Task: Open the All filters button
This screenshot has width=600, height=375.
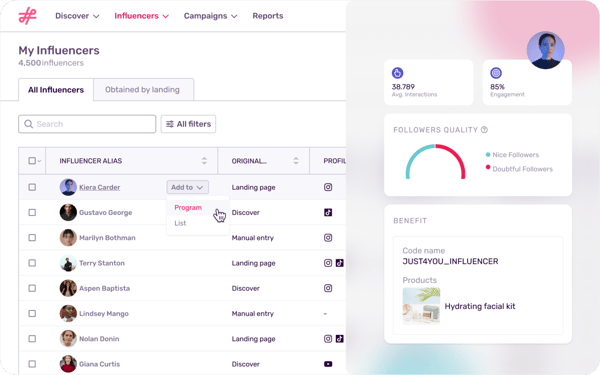Action: click(188, 124)
